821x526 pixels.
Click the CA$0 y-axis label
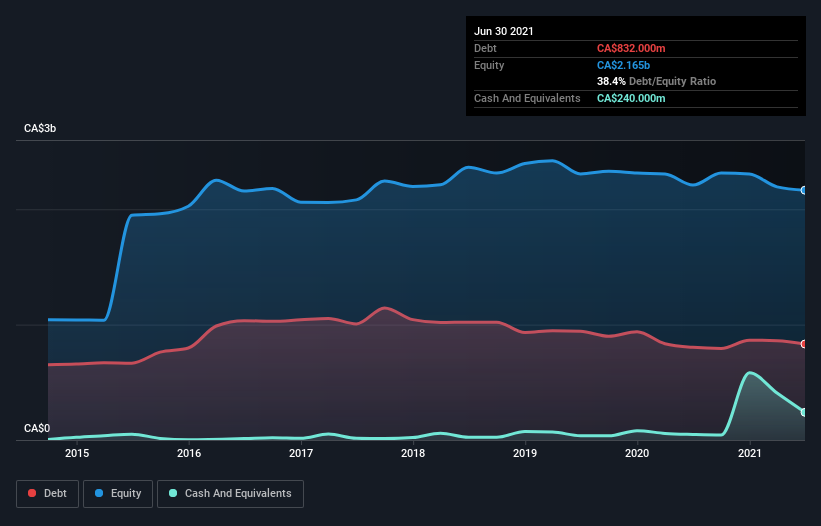pyautogui.click(x=37, y=428)
